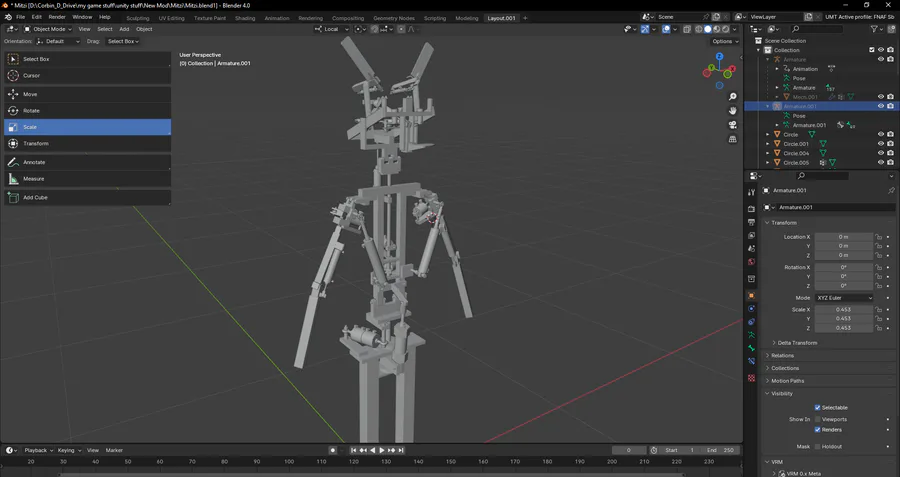Switch perspective/orthographic grid icon
This screenshot has width=900, height=477.
(732, 139)
